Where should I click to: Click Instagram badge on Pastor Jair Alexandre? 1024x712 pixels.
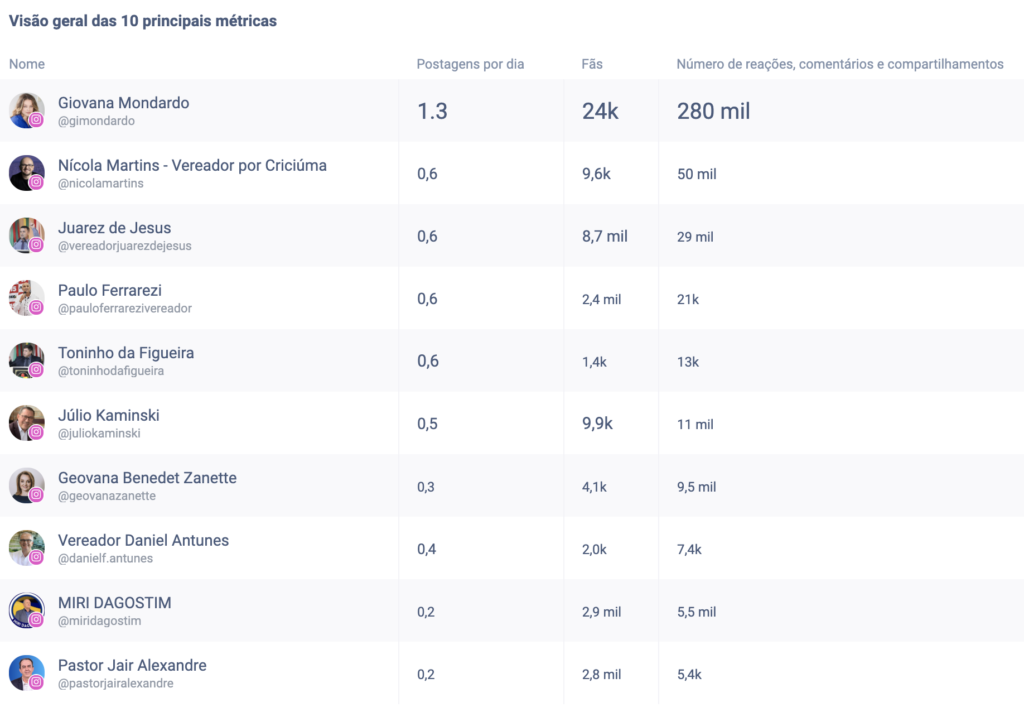(x=36, y=682)
